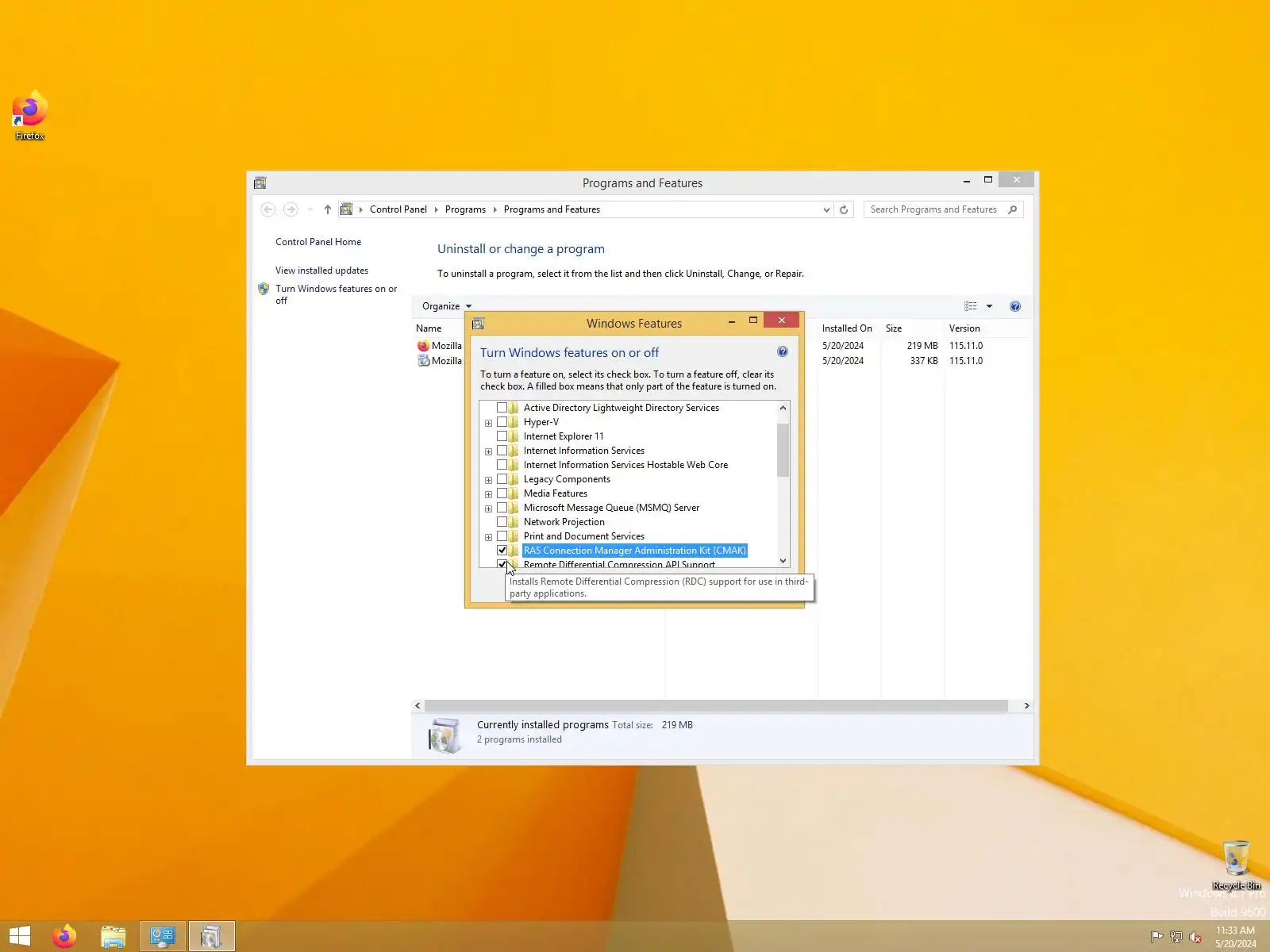Expand Microsoft Message Queue (MSMQ) Server node

pos(488,509)
